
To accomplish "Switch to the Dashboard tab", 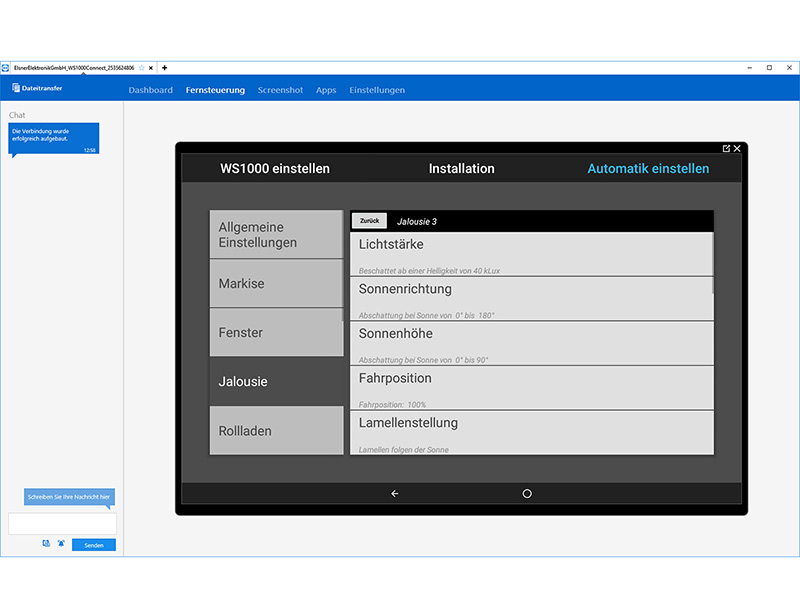I will 150,90.
